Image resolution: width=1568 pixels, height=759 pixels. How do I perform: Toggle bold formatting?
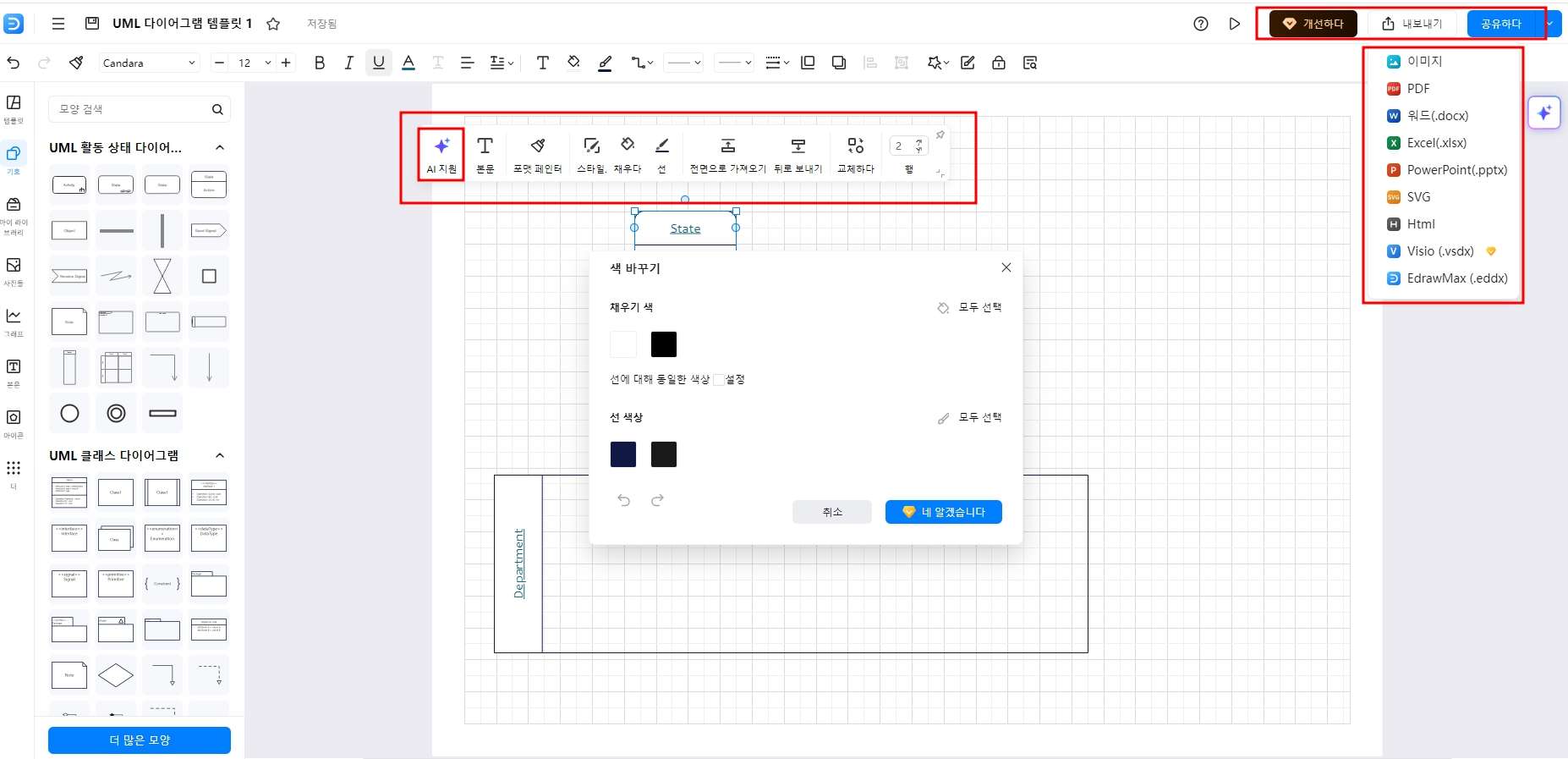point(319,63)
